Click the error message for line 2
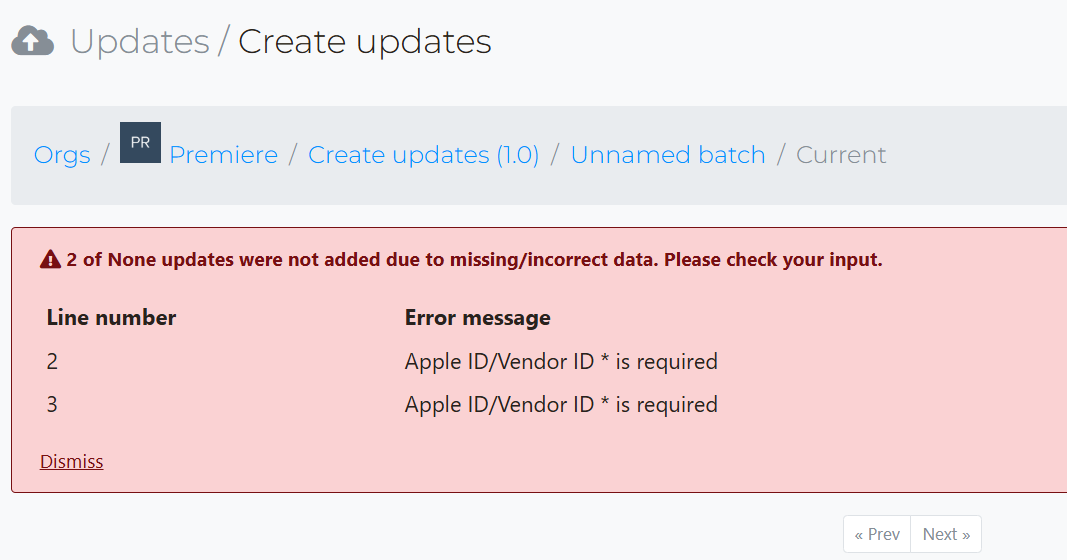Viewport: 1067px width, 560px height. [x=561, y=361]
